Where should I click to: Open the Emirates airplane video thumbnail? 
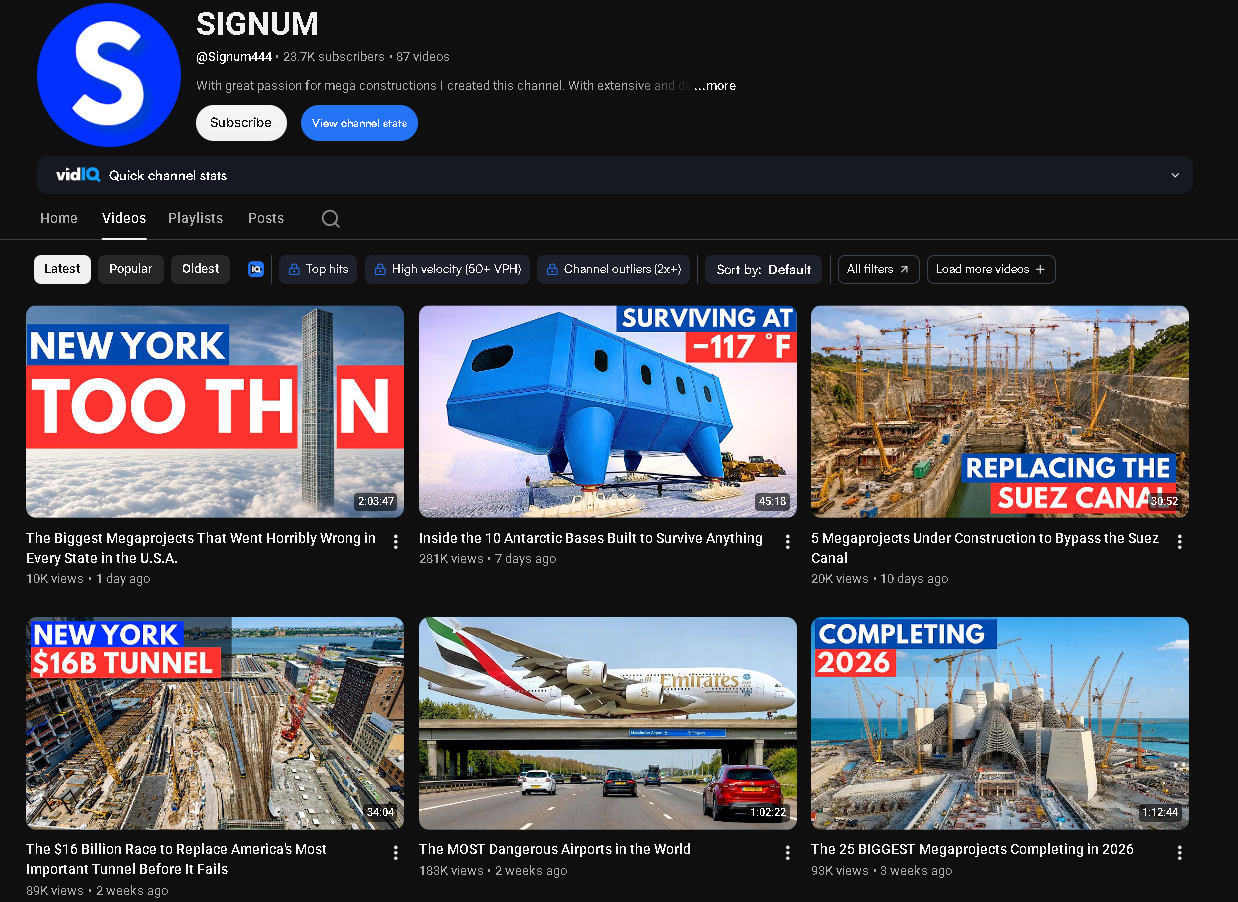tap(608, 723)
